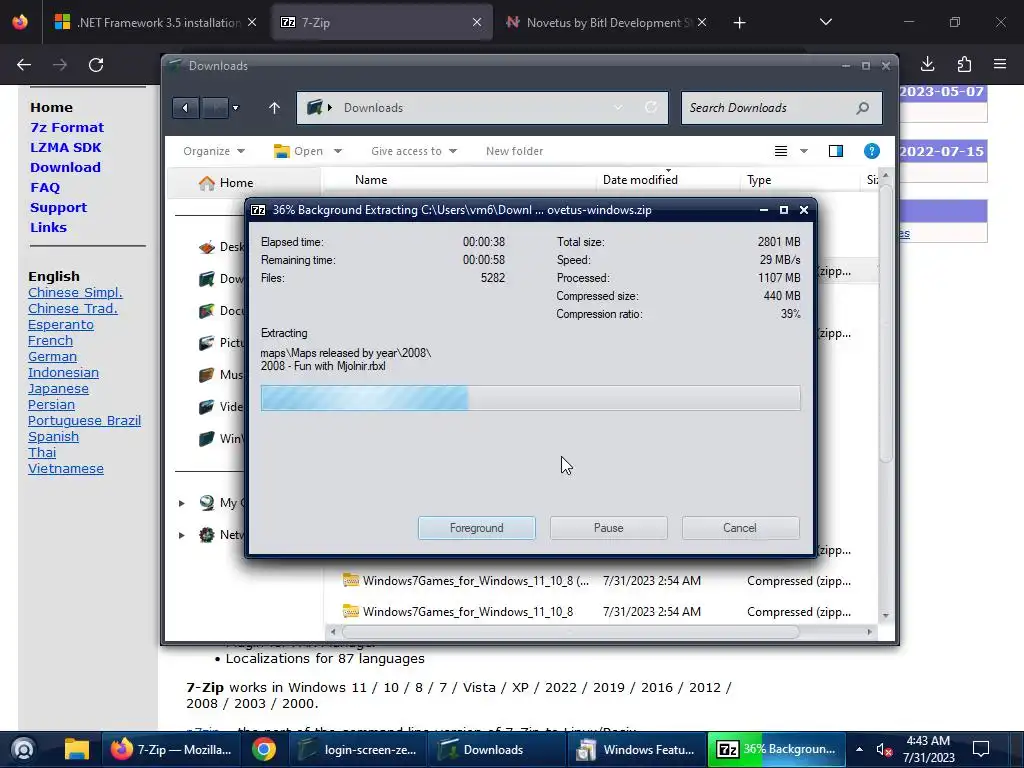The height and width of the screenshot is (768, 1024).
Task: Pause the 7-Zip extraction
Action: [x=608, y=528]
